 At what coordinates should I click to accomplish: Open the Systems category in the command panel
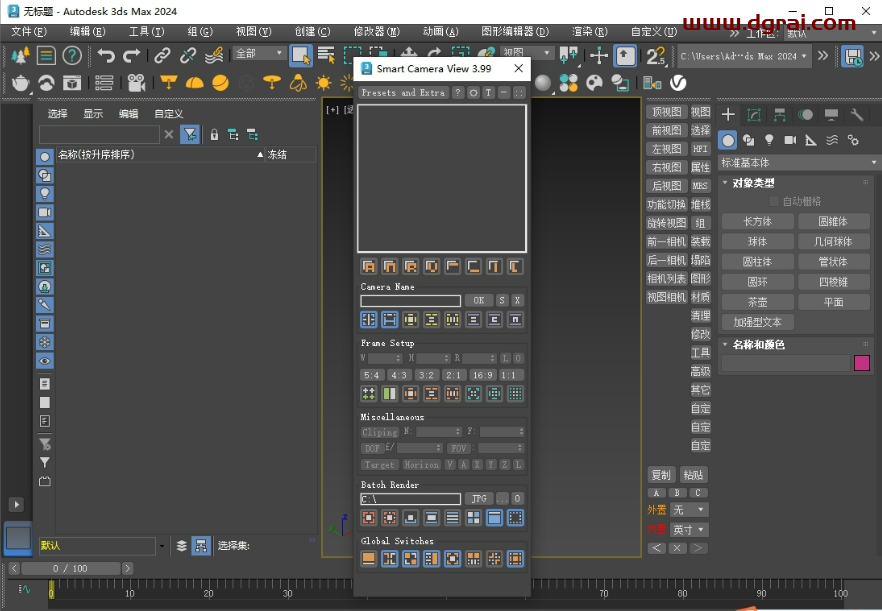click(x=853, y=140)
